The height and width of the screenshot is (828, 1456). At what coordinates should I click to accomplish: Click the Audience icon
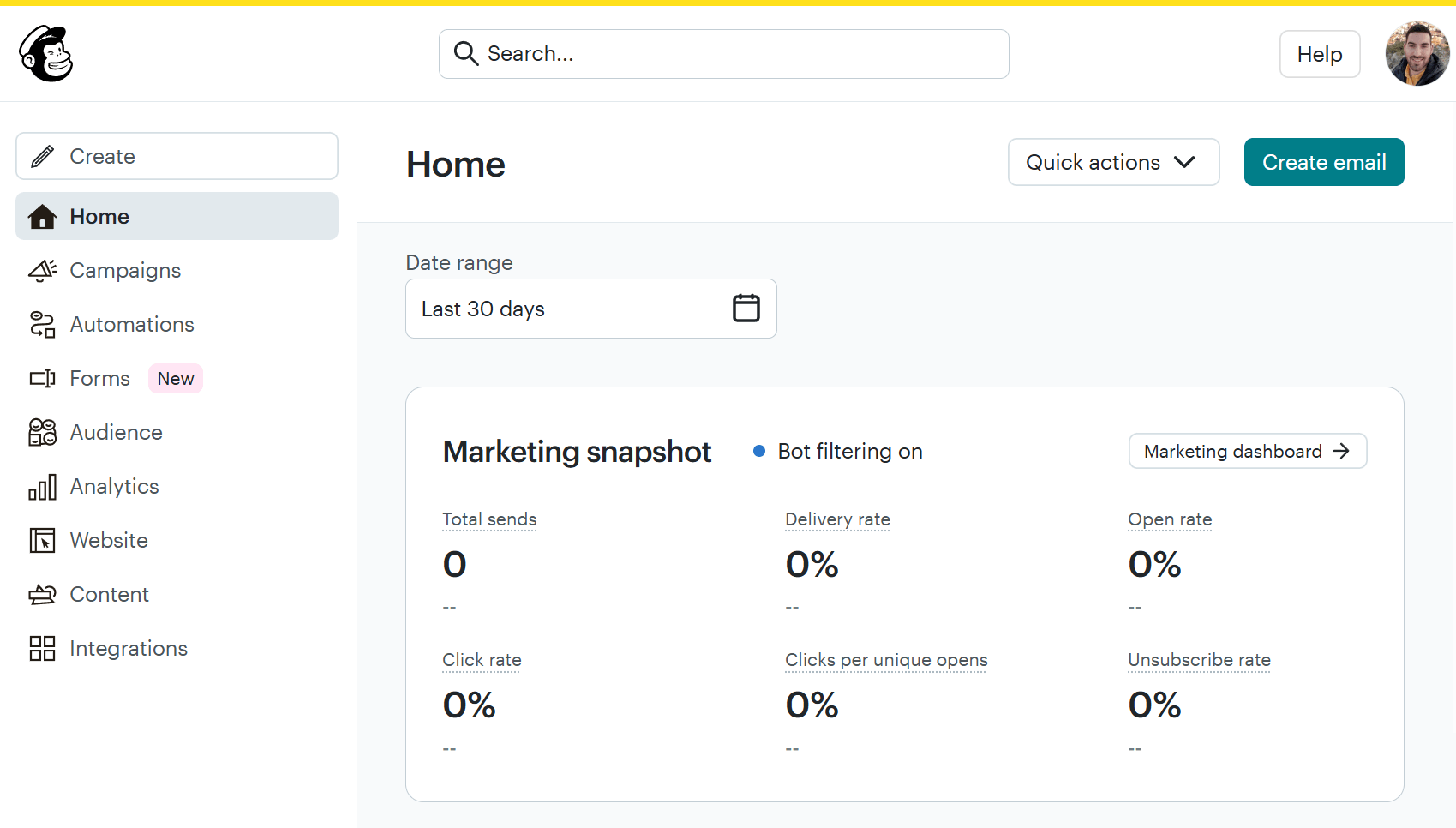click(x=42, y=432)
